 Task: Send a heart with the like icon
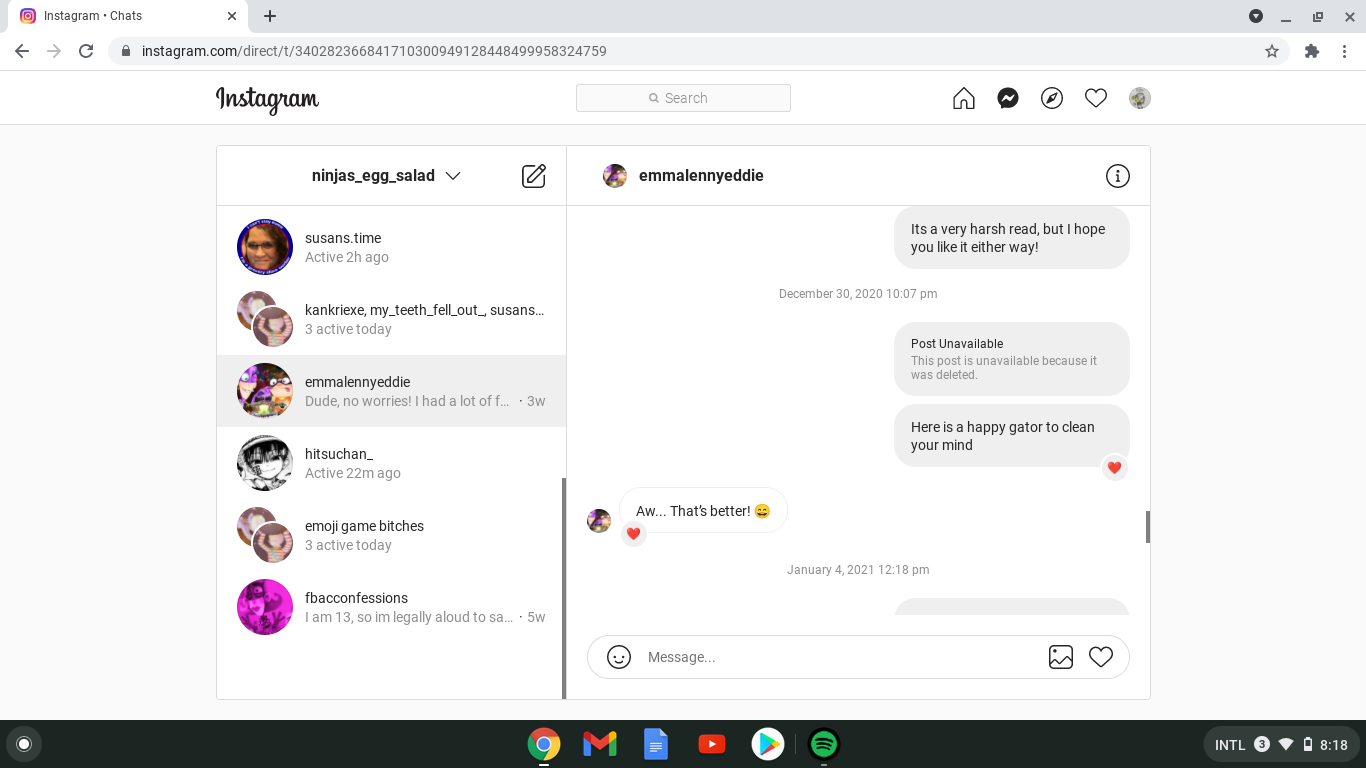click(x=1101, y=657)
